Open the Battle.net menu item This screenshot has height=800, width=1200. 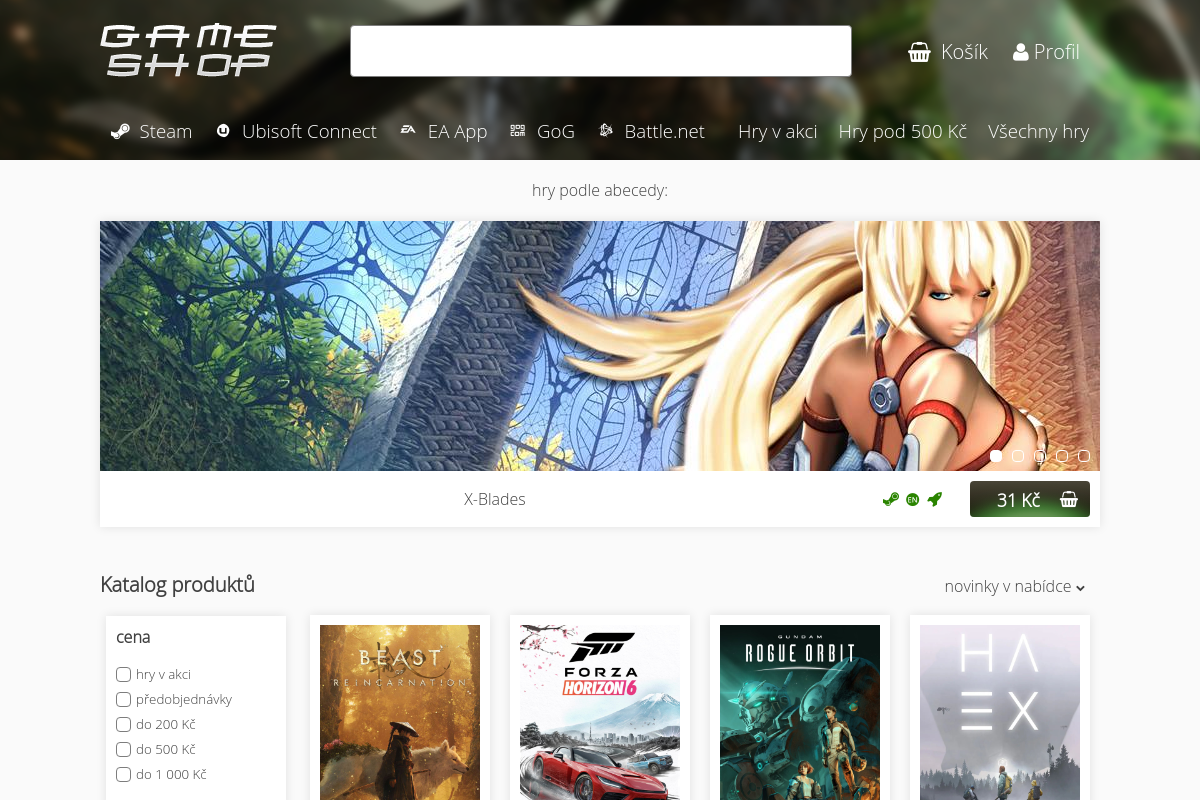coord(651,131)
